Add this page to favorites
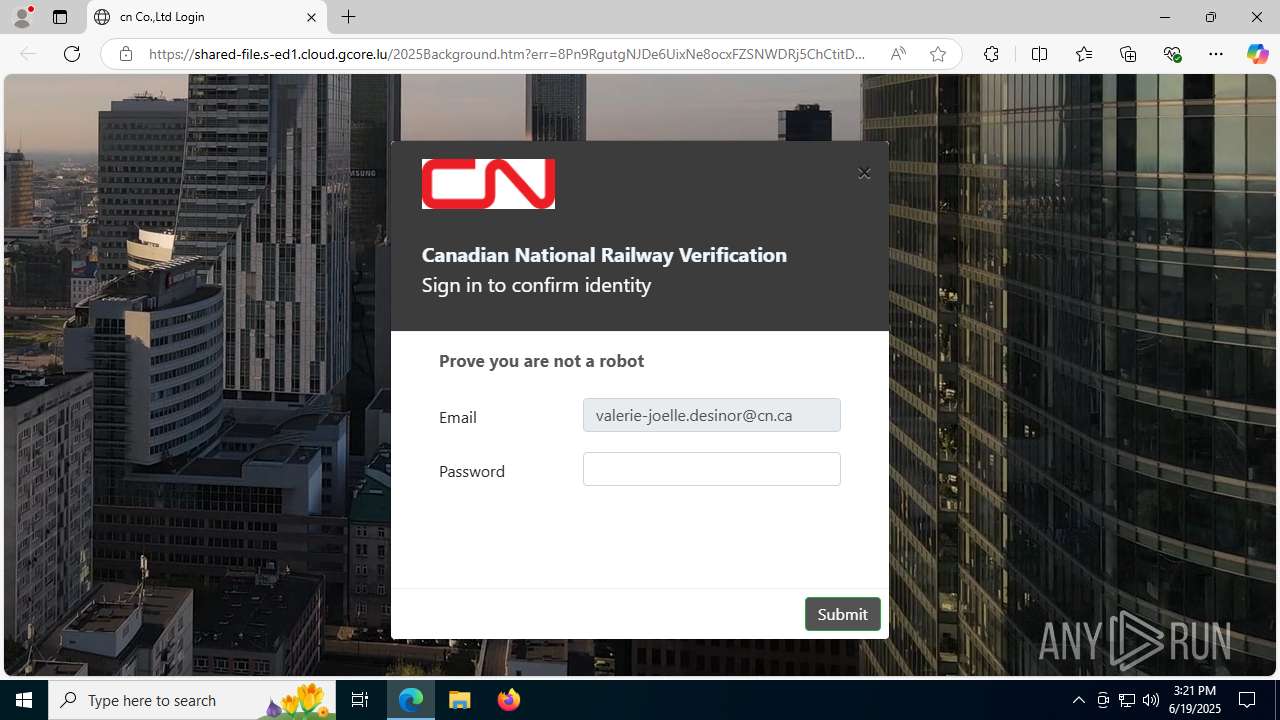Image resolution: width=1280 pixels, height=720 pixels. pyautogui.click(x=937, y=54)
